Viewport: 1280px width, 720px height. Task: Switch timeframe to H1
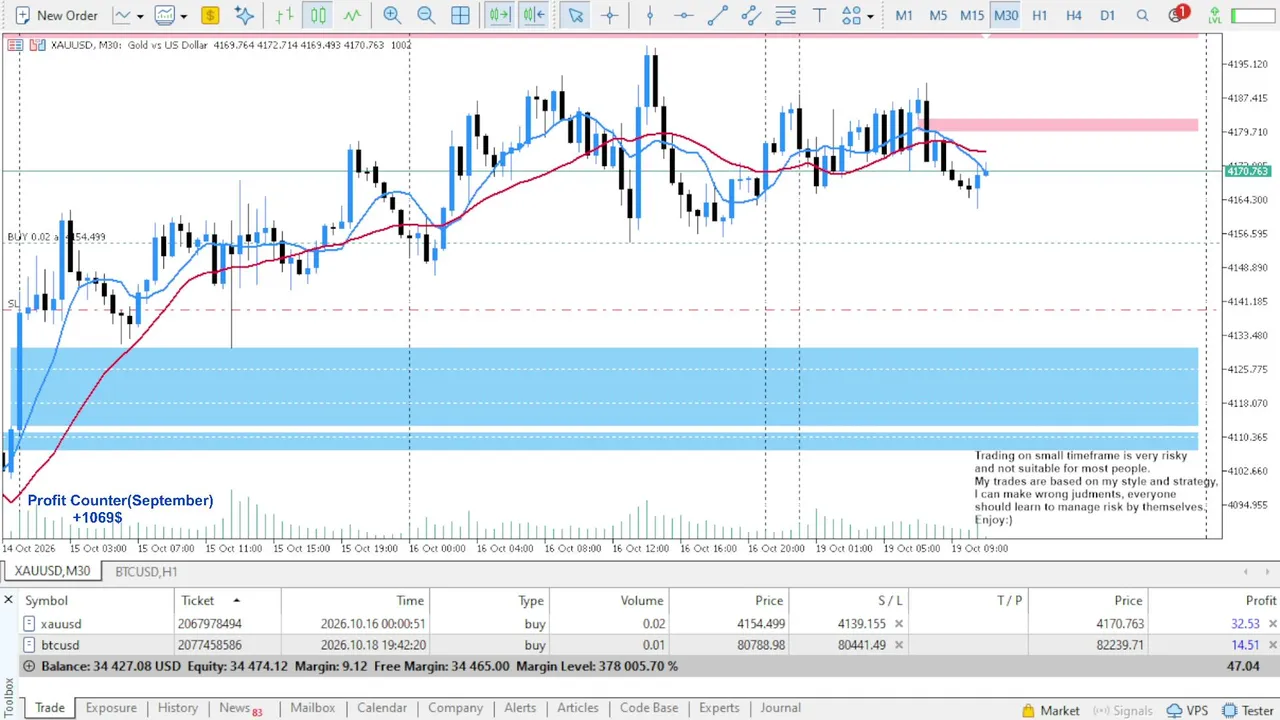(1040, 15)
